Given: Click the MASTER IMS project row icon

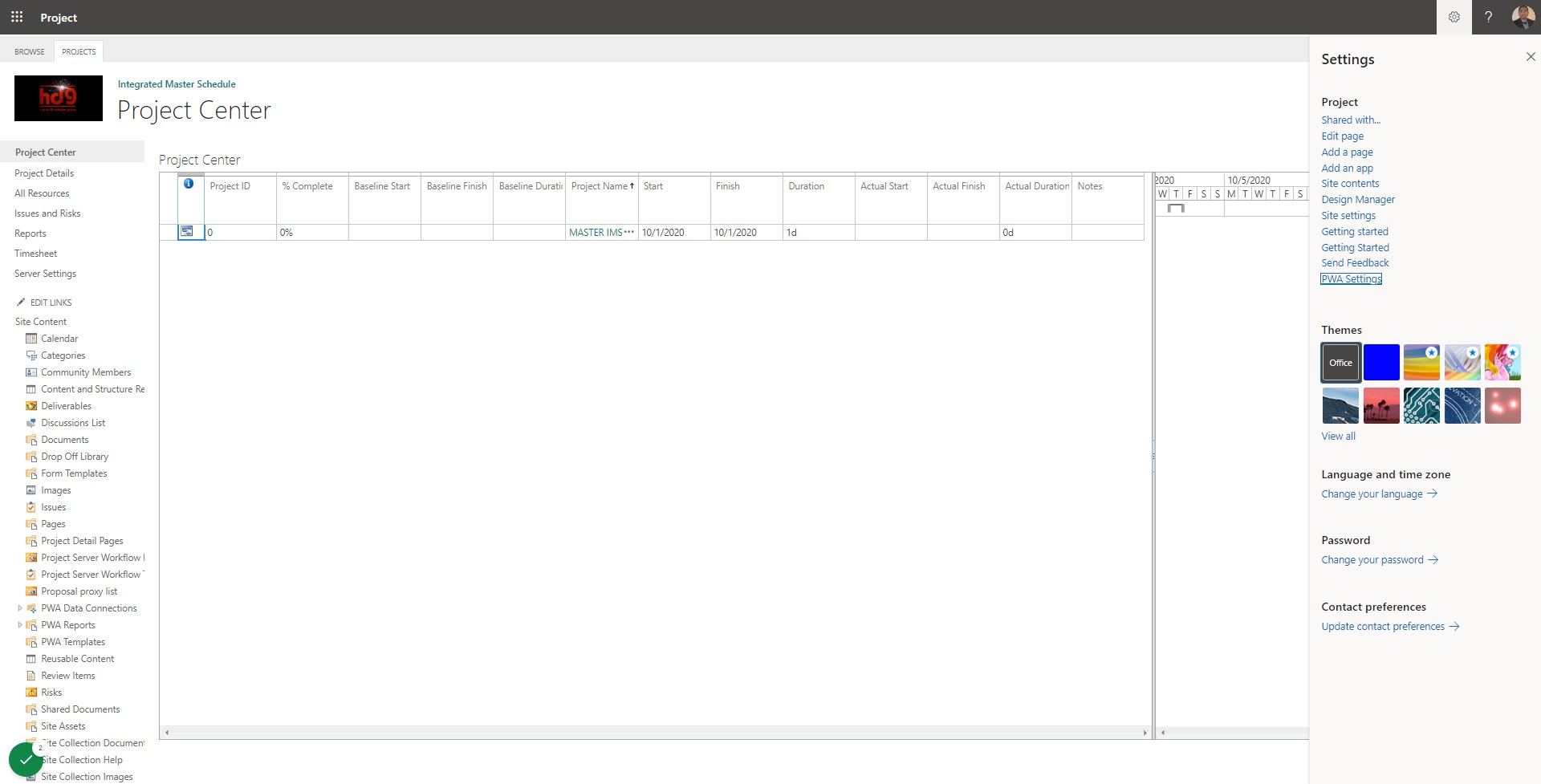Looking at the screenshot, I should click(187, 232).
